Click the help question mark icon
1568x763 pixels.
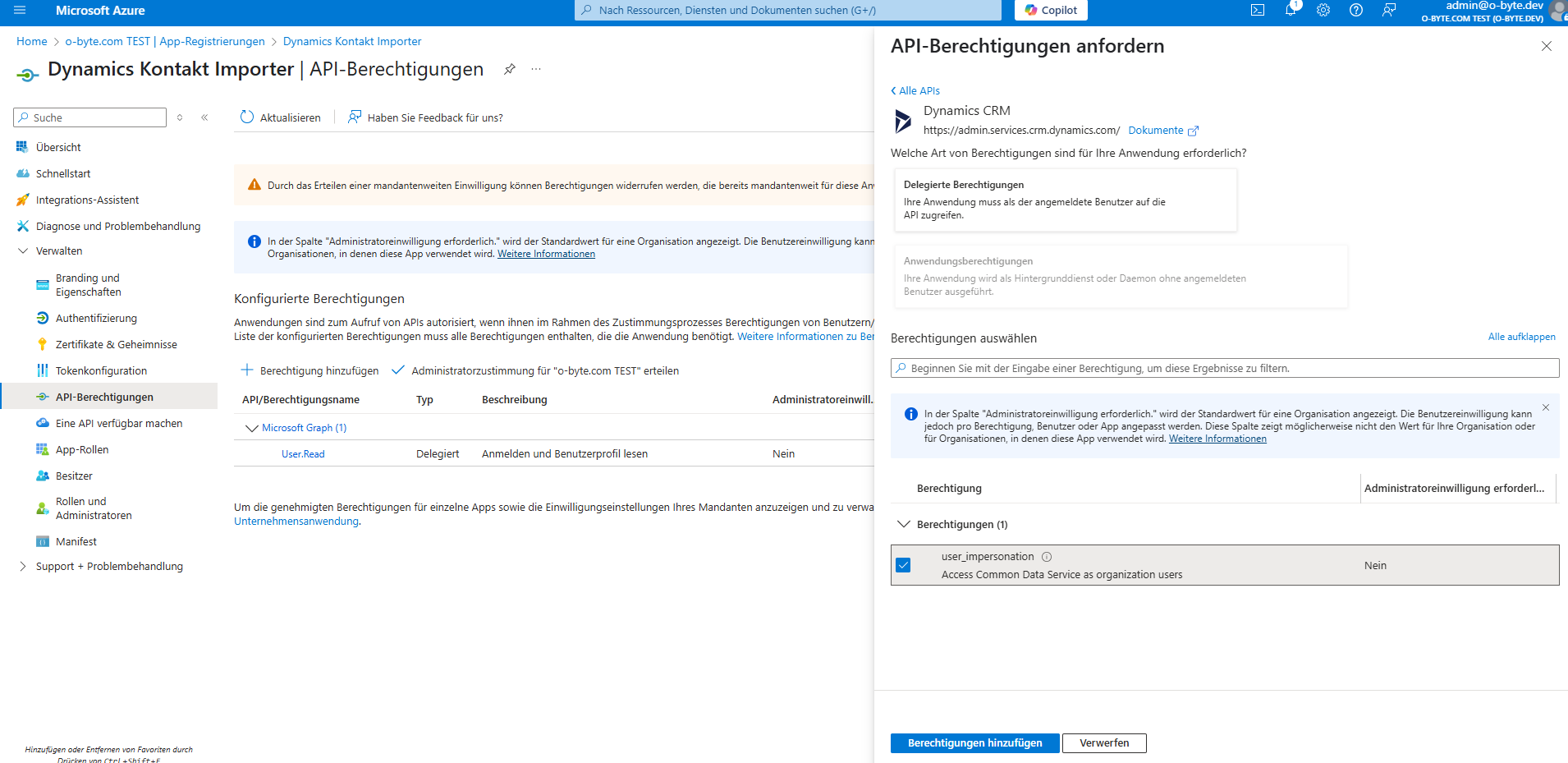[1356, 11]
